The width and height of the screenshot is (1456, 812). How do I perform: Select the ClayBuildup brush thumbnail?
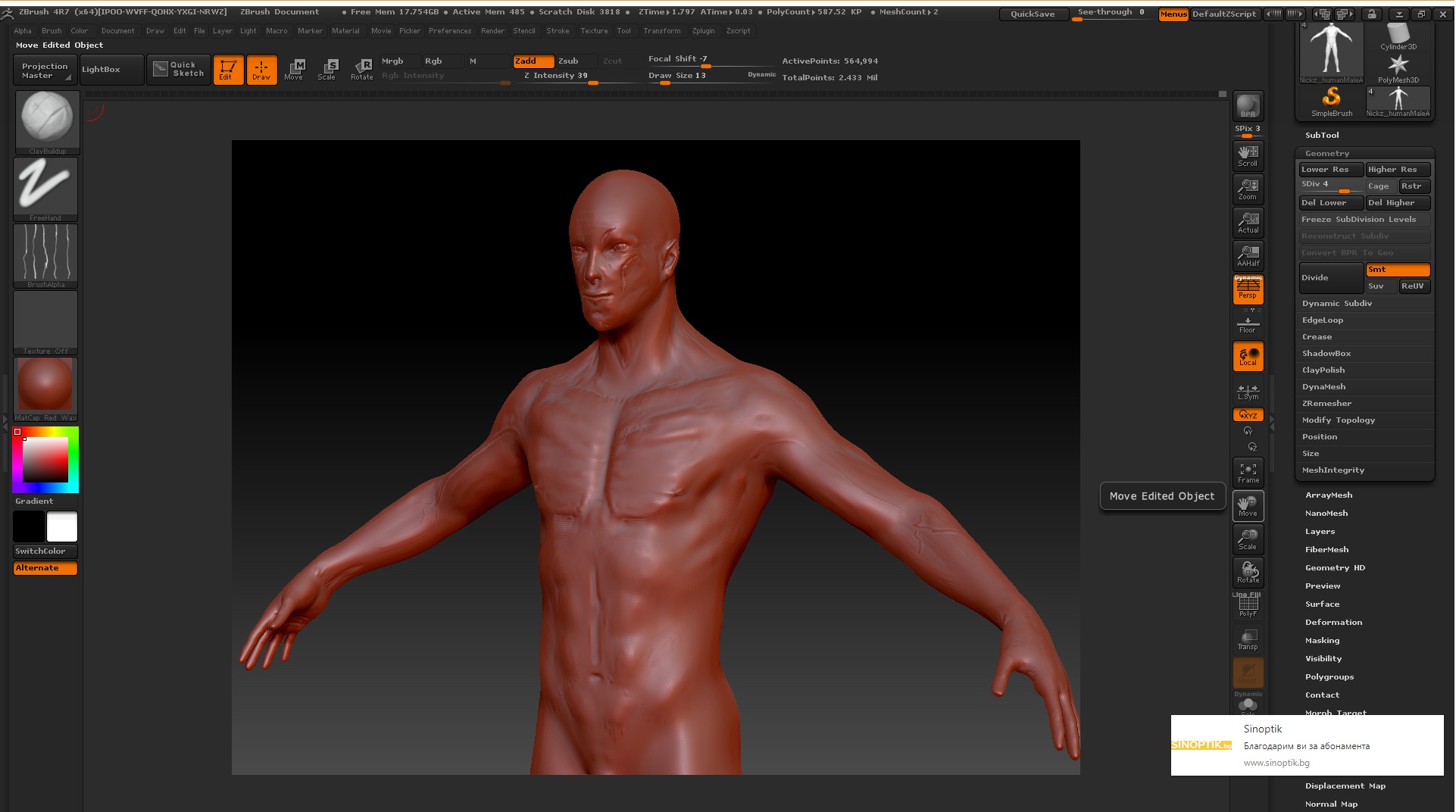click(x=46, y=121)
